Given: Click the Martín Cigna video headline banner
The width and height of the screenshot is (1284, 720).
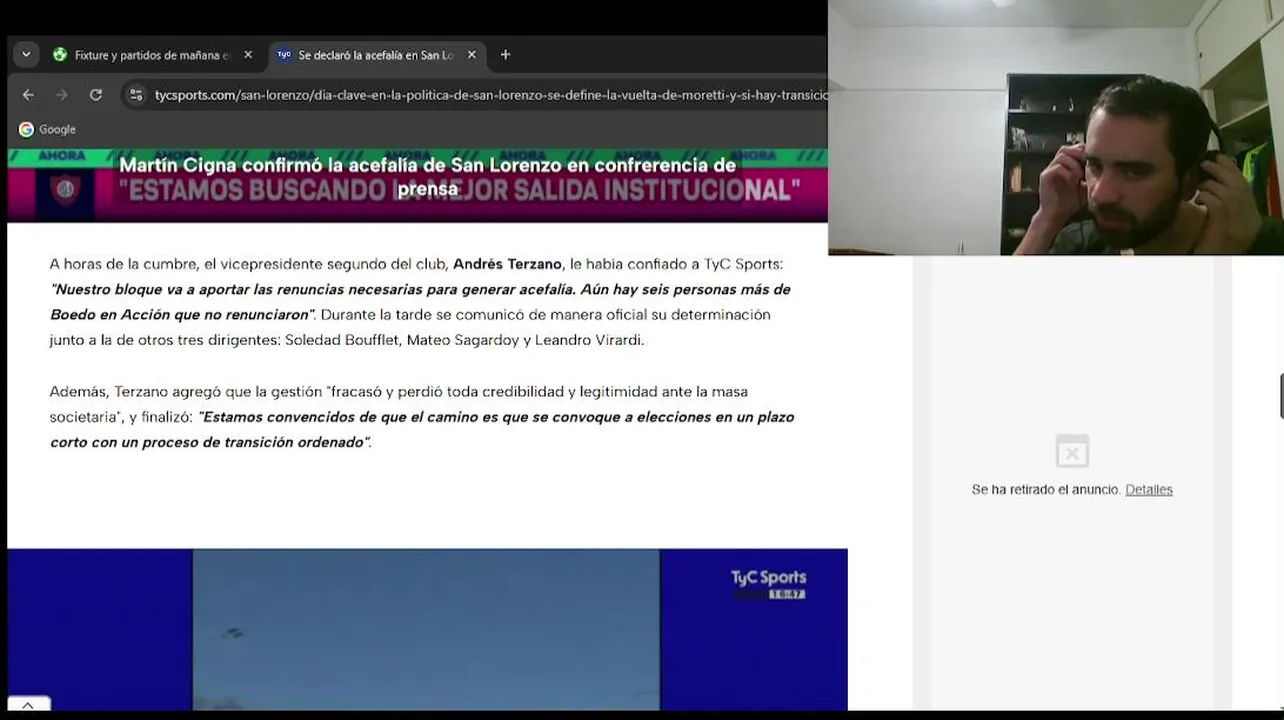Looking at the screenshot, I should click(x=427, y=177).
